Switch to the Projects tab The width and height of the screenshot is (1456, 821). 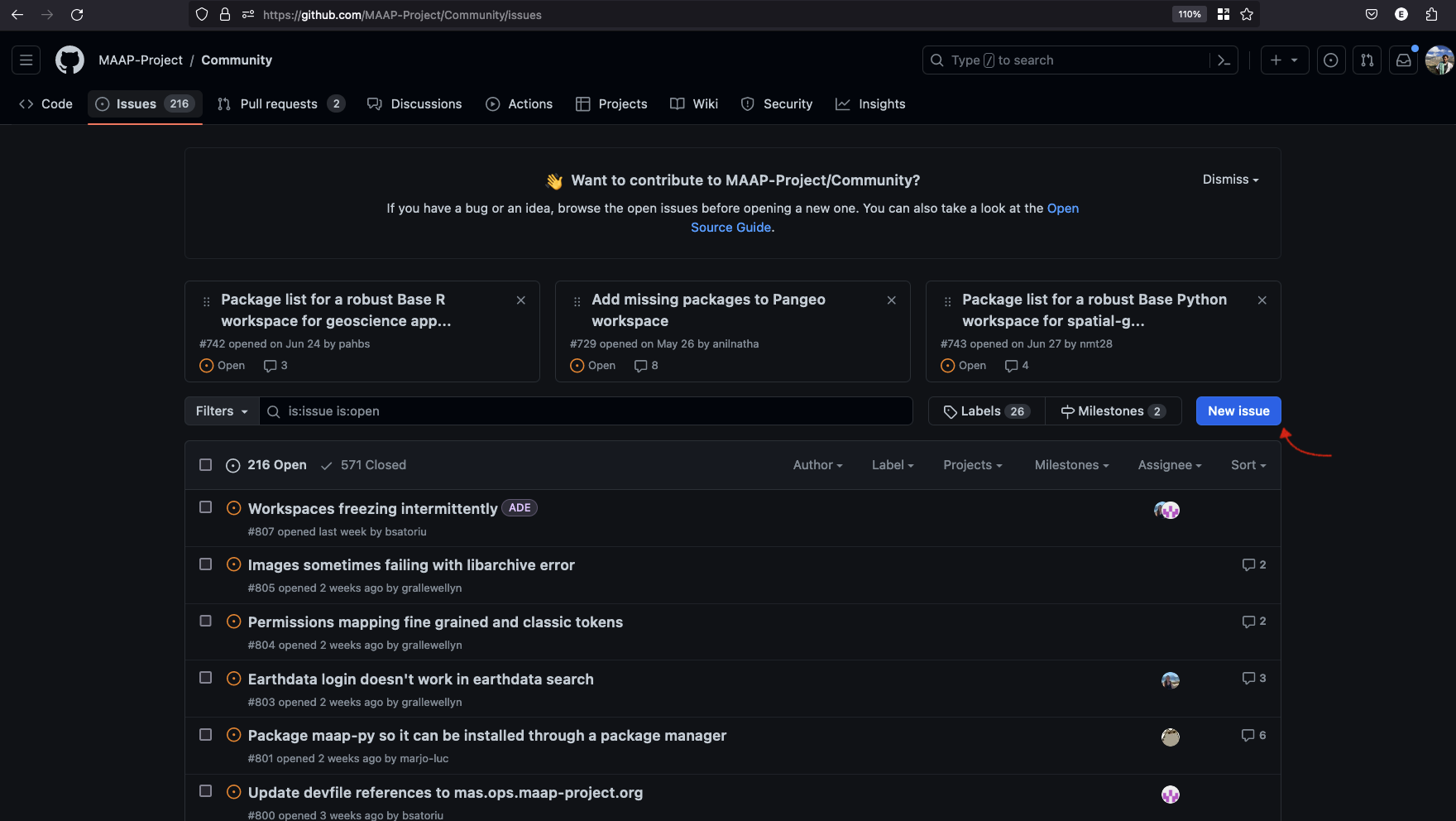tap(611, 104)
